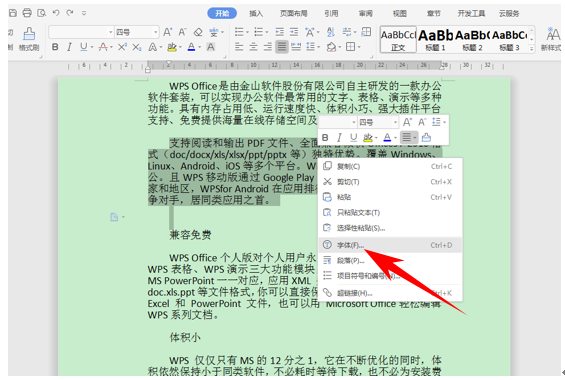Viewport: 565px width, 380px height.
Task: Open Print Preview from quick access bar
Action: click(42, 13)
